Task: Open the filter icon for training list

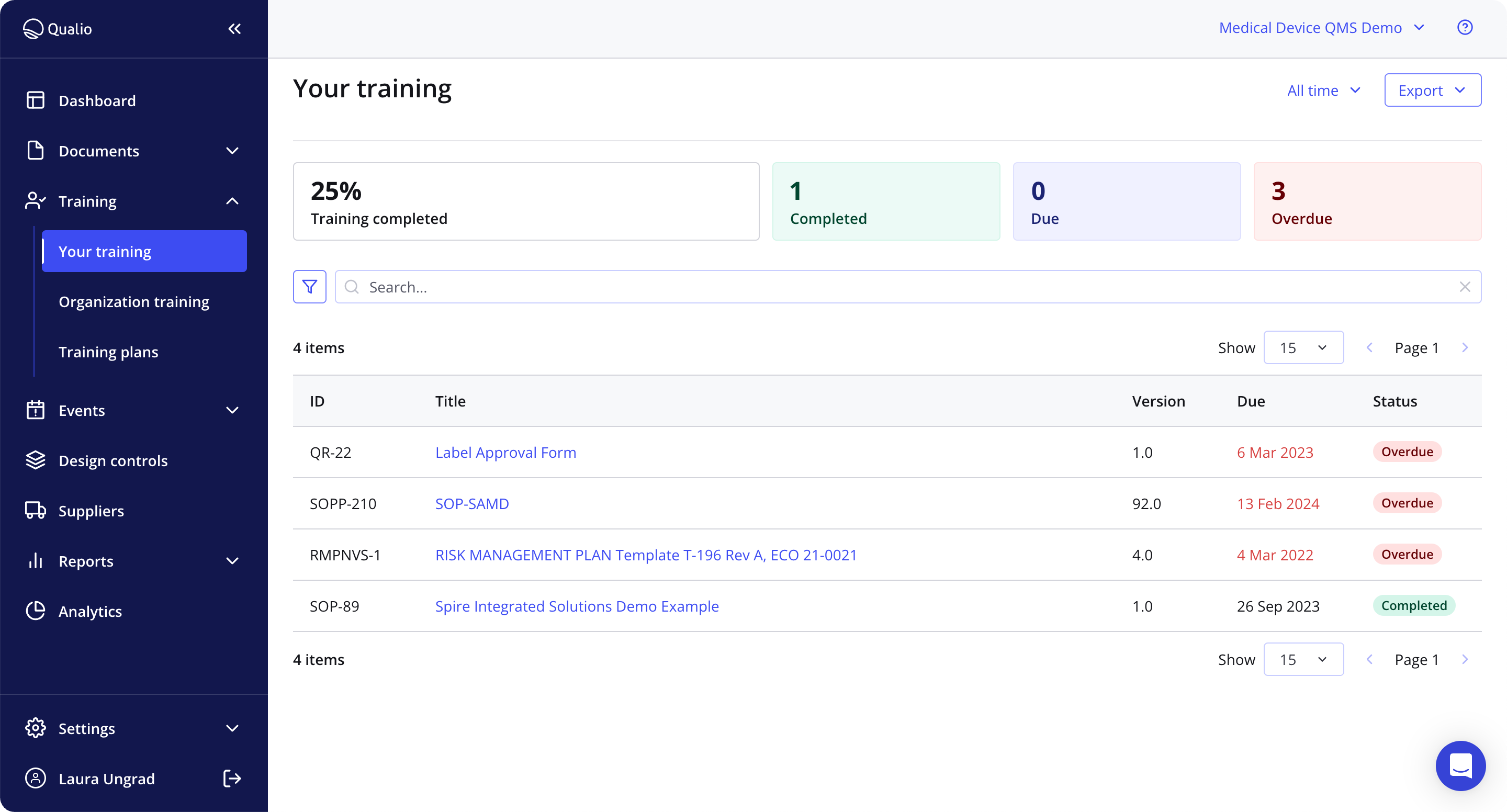Action: (x=310, y=287)
